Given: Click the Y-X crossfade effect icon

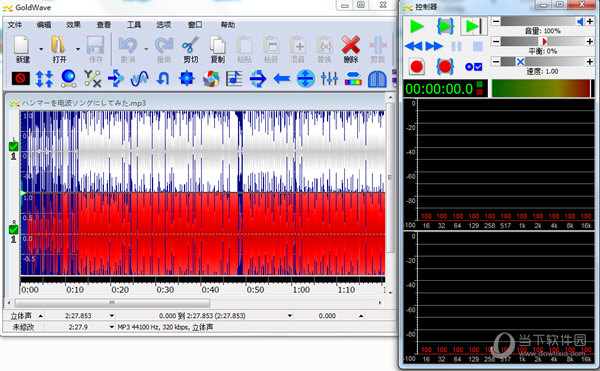Looking at the screenshot, I should point(92,79).
